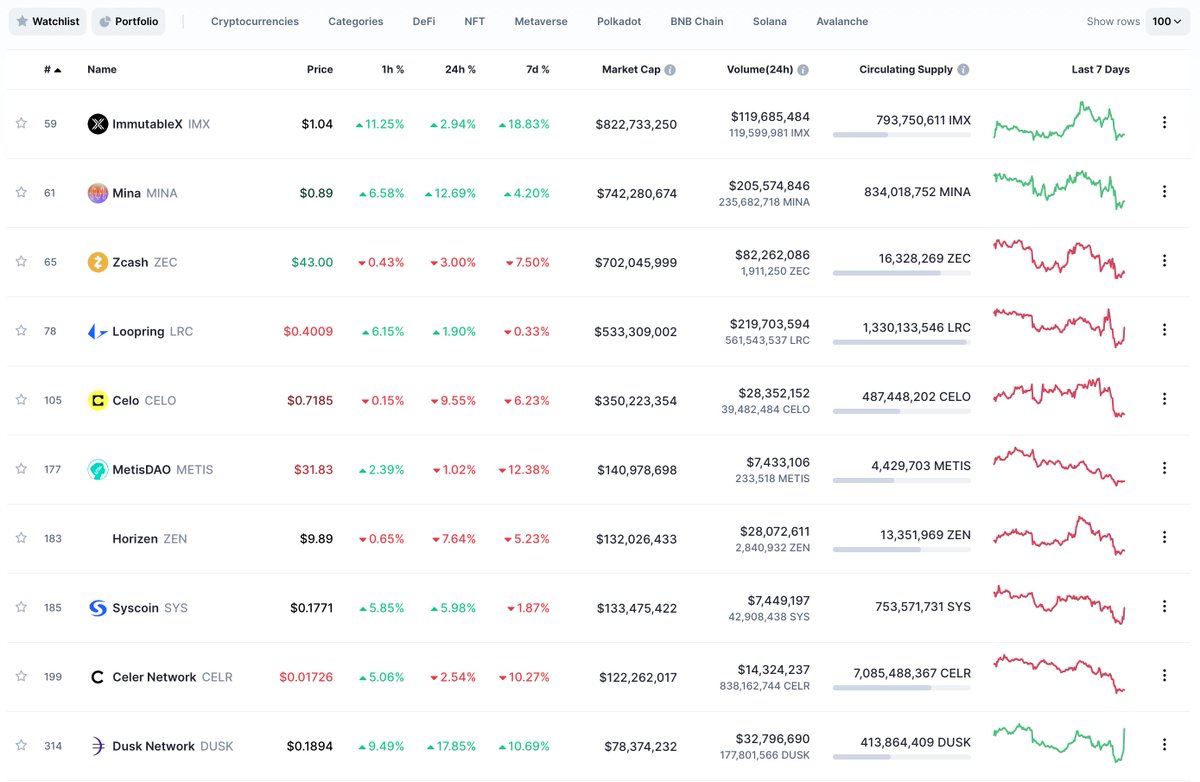Viewport: 1200px width, 782px height.
Task: Click the Celo coin logo
Action: click(x=98, y=400)
